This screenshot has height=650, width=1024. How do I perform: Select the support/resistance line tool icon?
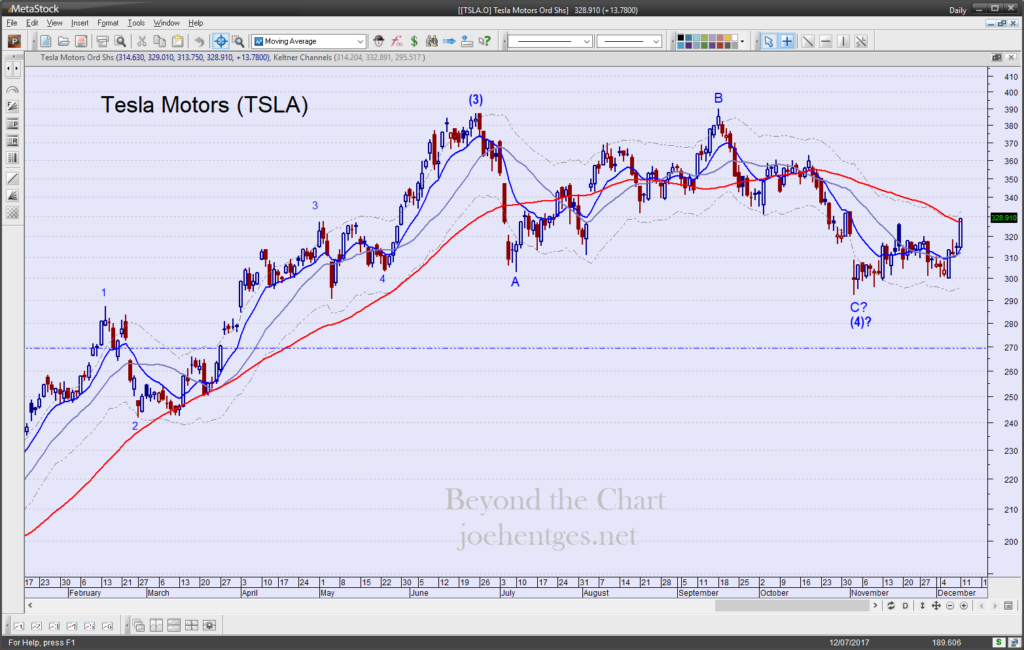click(x=861, y=41)
